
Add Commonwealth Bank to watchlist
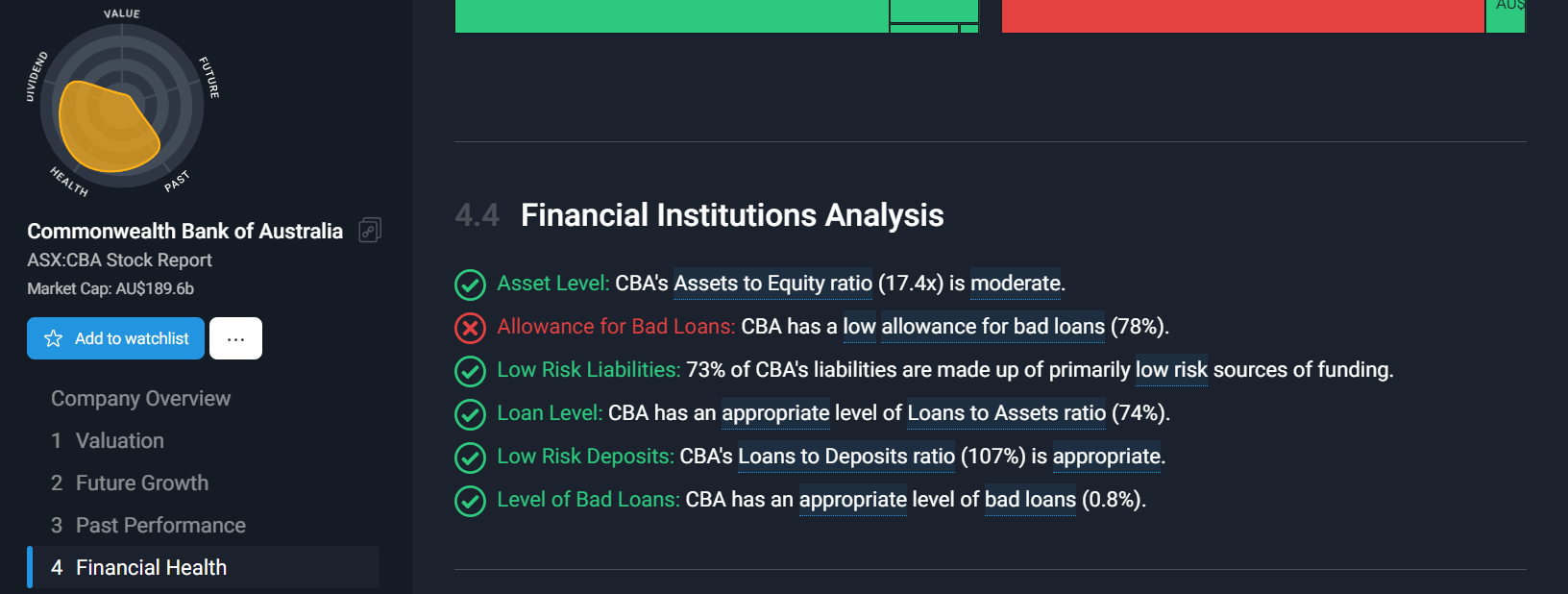click(115, 338)
